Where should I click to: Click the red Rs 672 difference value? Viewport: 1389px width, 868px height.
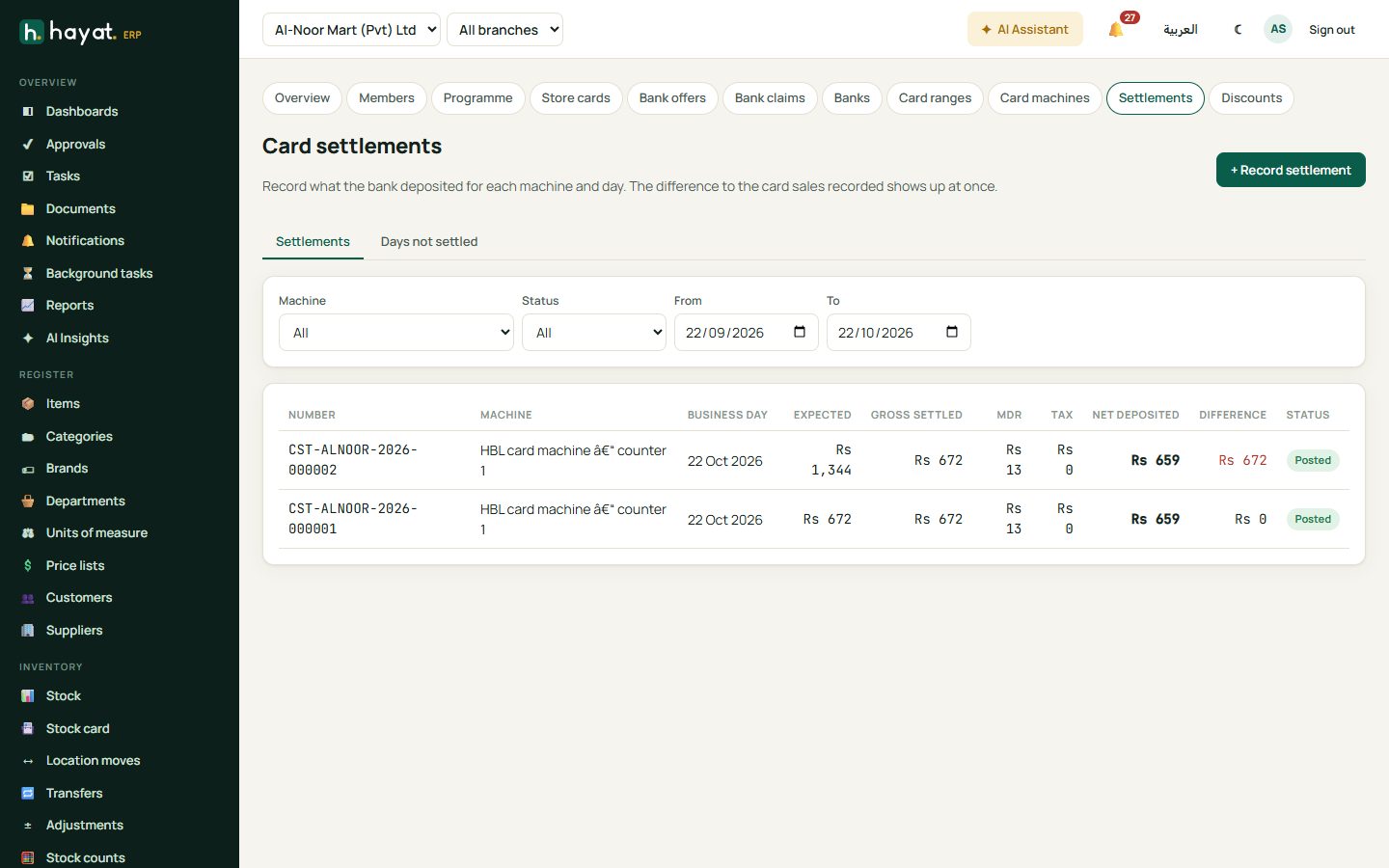[x=1242, y=460]
